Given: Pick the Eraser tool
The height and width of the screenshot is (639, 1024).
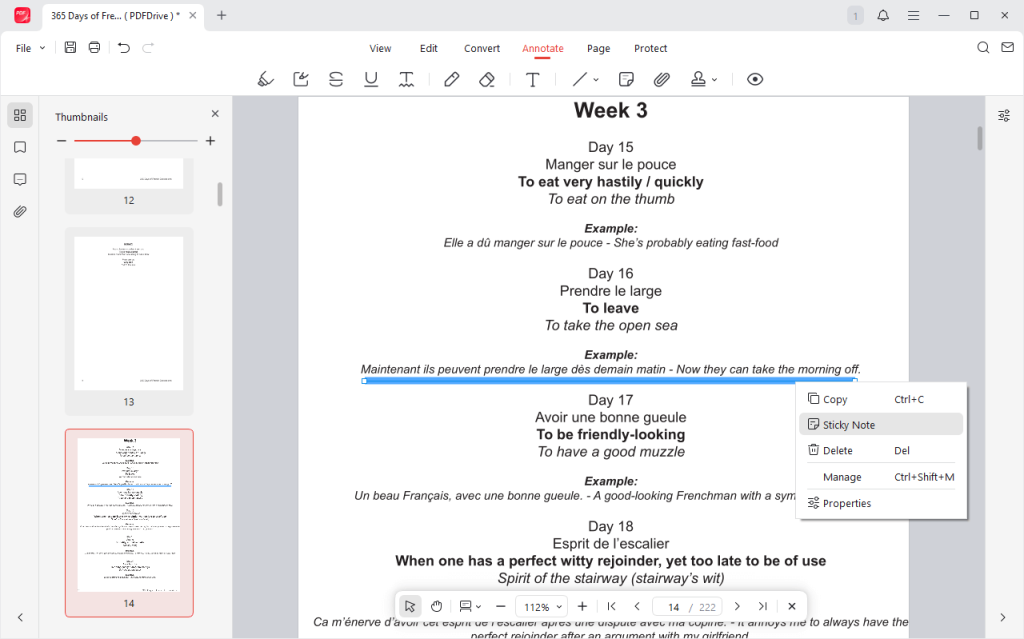Looking at the screenshot, I should tap(487, 79).
